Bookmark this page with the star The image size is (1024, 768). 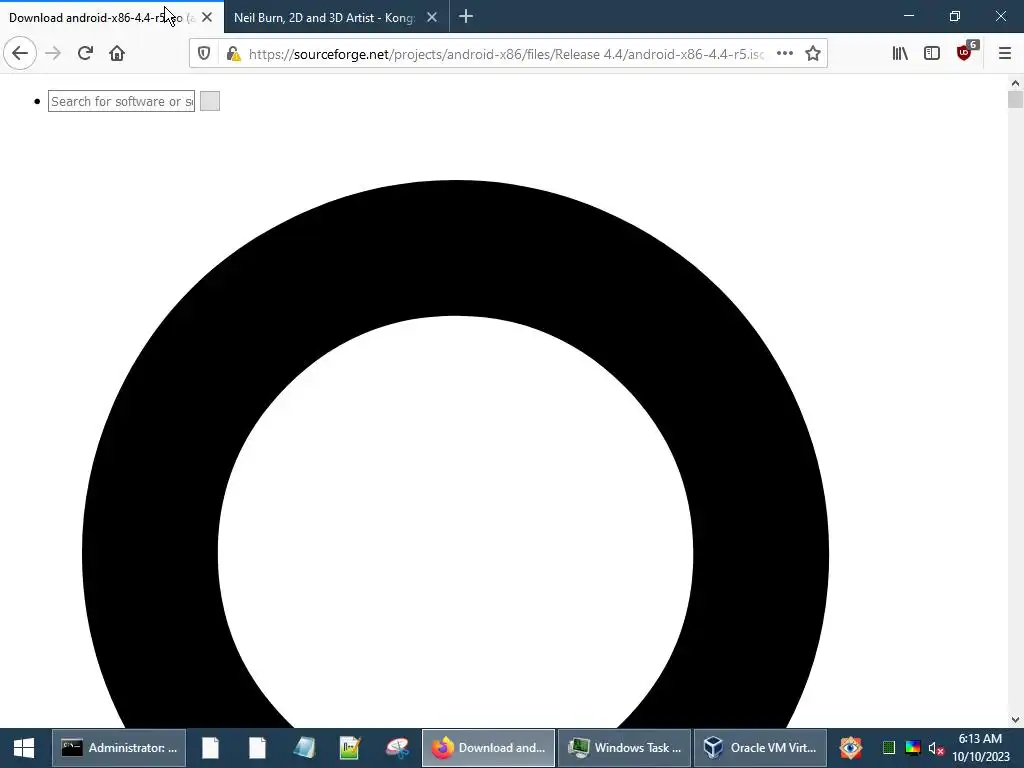(812, 54)
